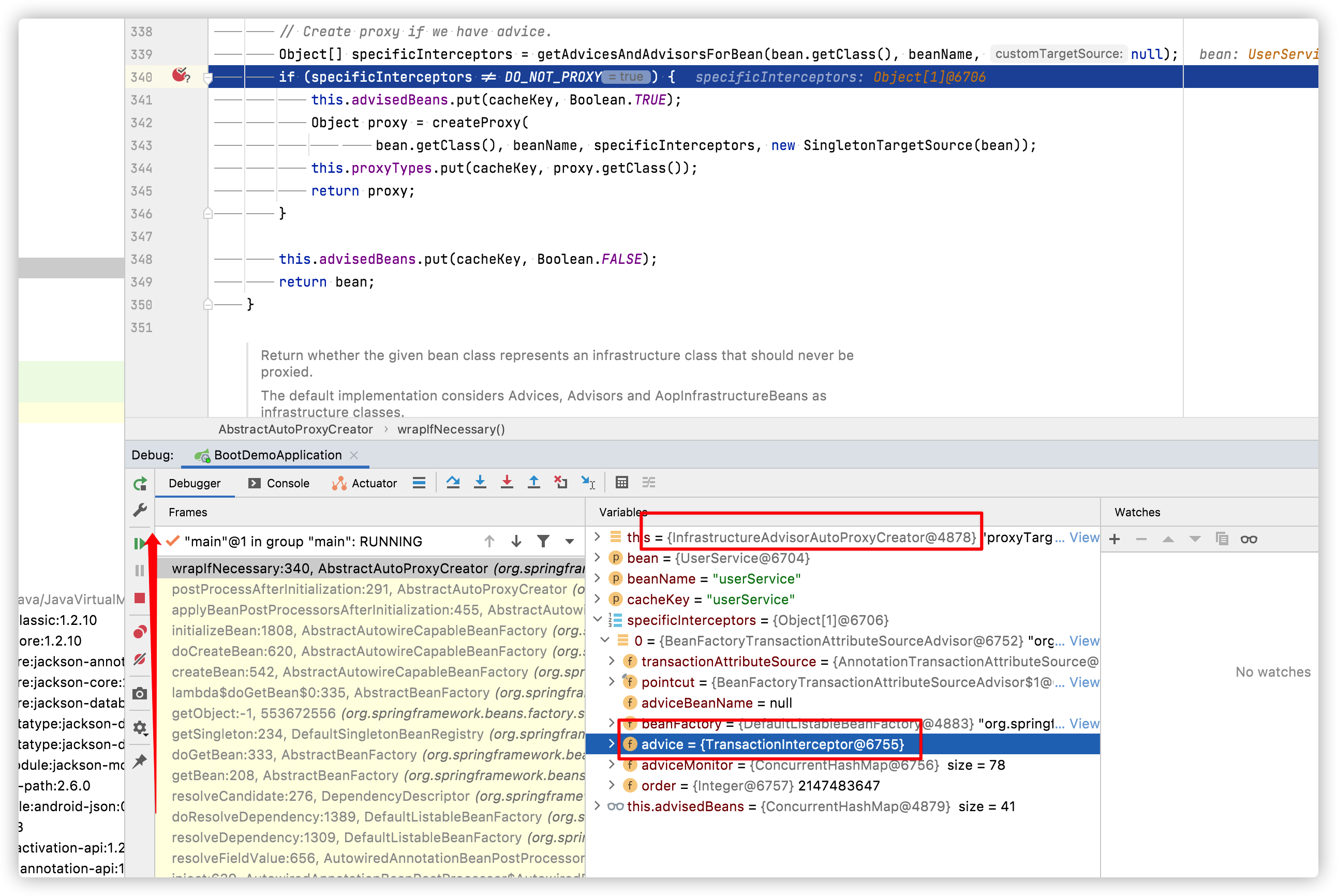This screenshot has width=1337, height=896.
Task: Click the Run to Cursor icon
Action: (587, 482)
